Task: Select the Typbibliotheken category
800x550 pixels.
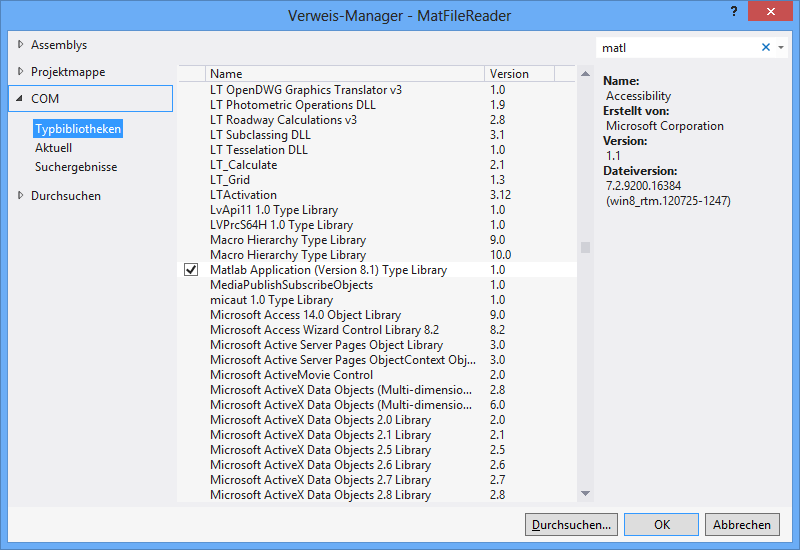Action: pyautogui.click(x=78, y=130)
